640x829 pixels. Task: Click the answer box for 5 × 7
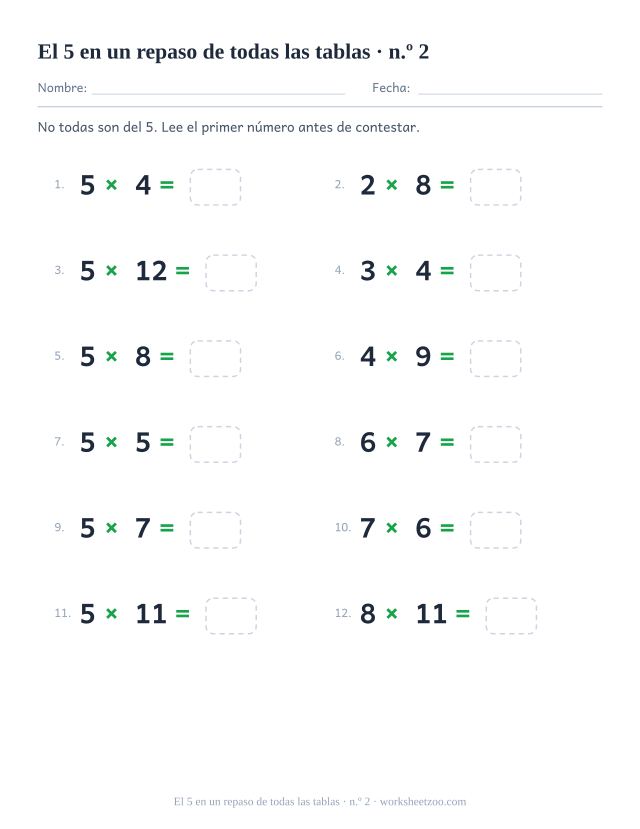(x=215, y=530)
